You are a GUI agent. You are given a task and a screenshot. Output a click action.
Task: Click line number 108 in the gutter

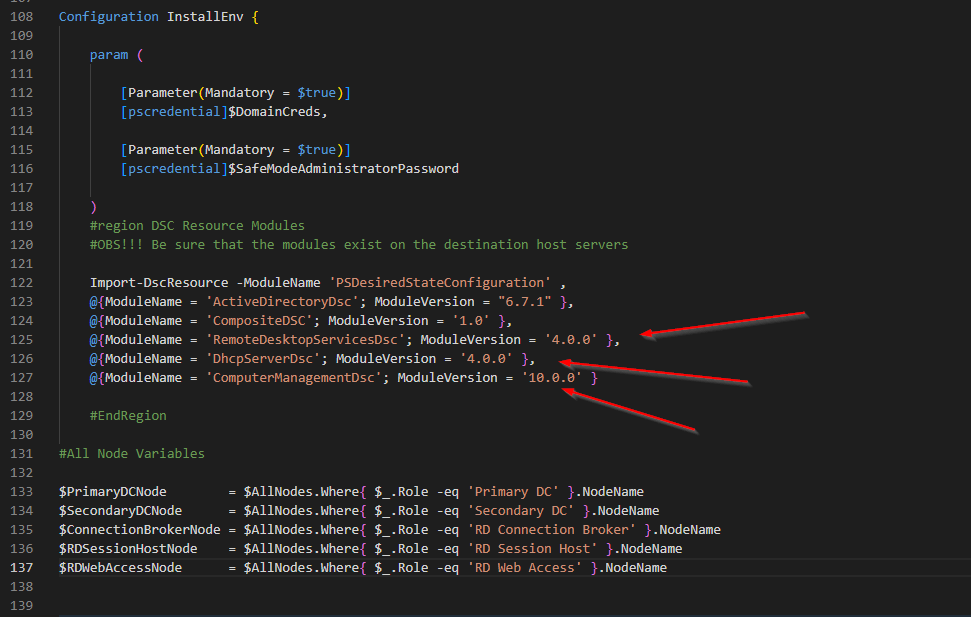(x=22, y=16)
